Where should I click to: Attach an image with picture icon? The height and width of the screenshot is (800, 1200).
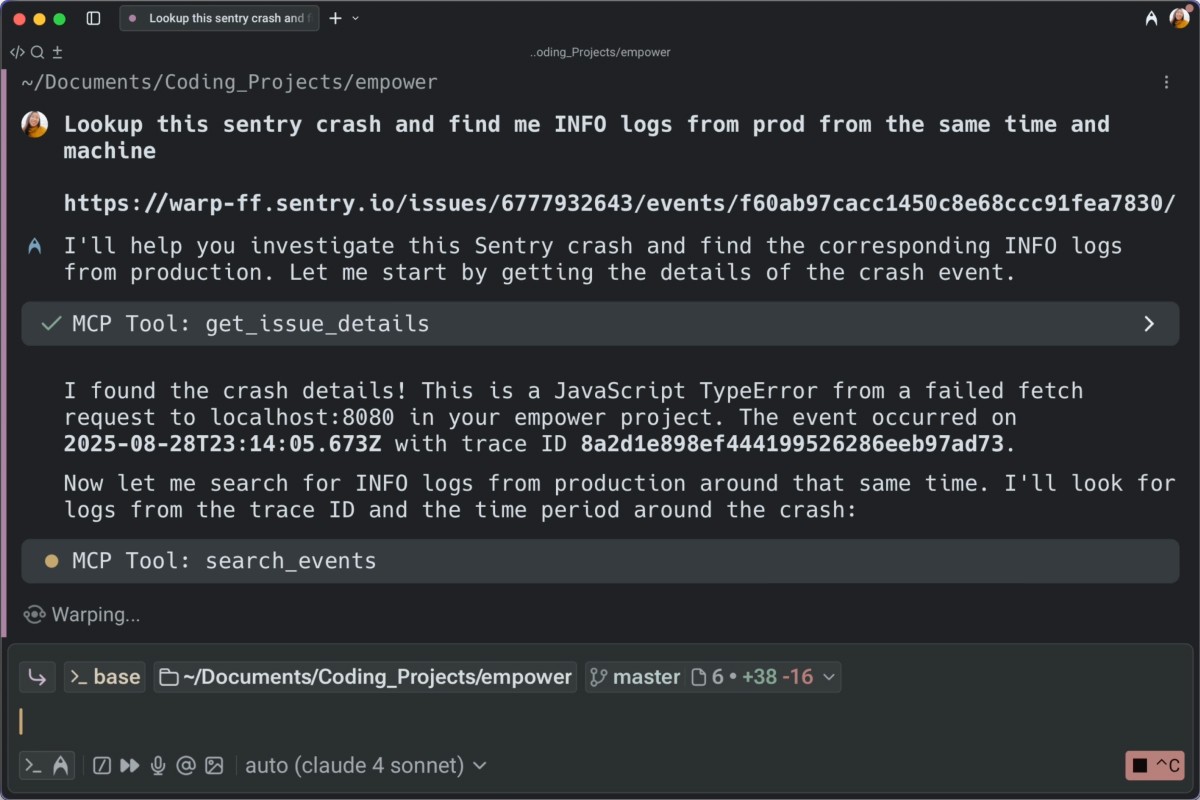click(214, 766)
